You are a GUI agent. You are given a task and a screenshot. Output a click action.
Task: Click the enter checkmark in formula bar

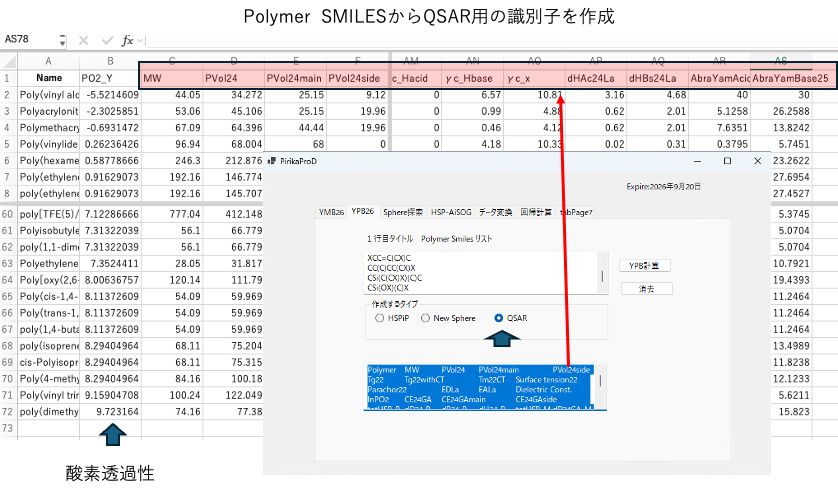[x=103, y=41]
